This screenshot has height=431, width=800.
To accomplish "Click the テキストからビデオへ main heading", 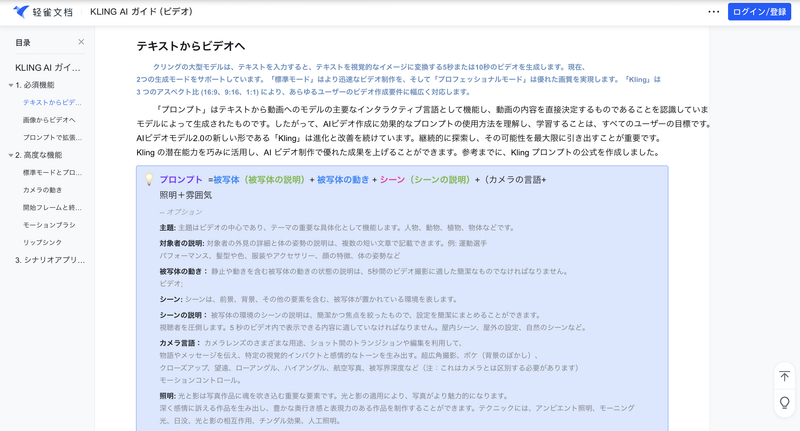I will [190, 46].
